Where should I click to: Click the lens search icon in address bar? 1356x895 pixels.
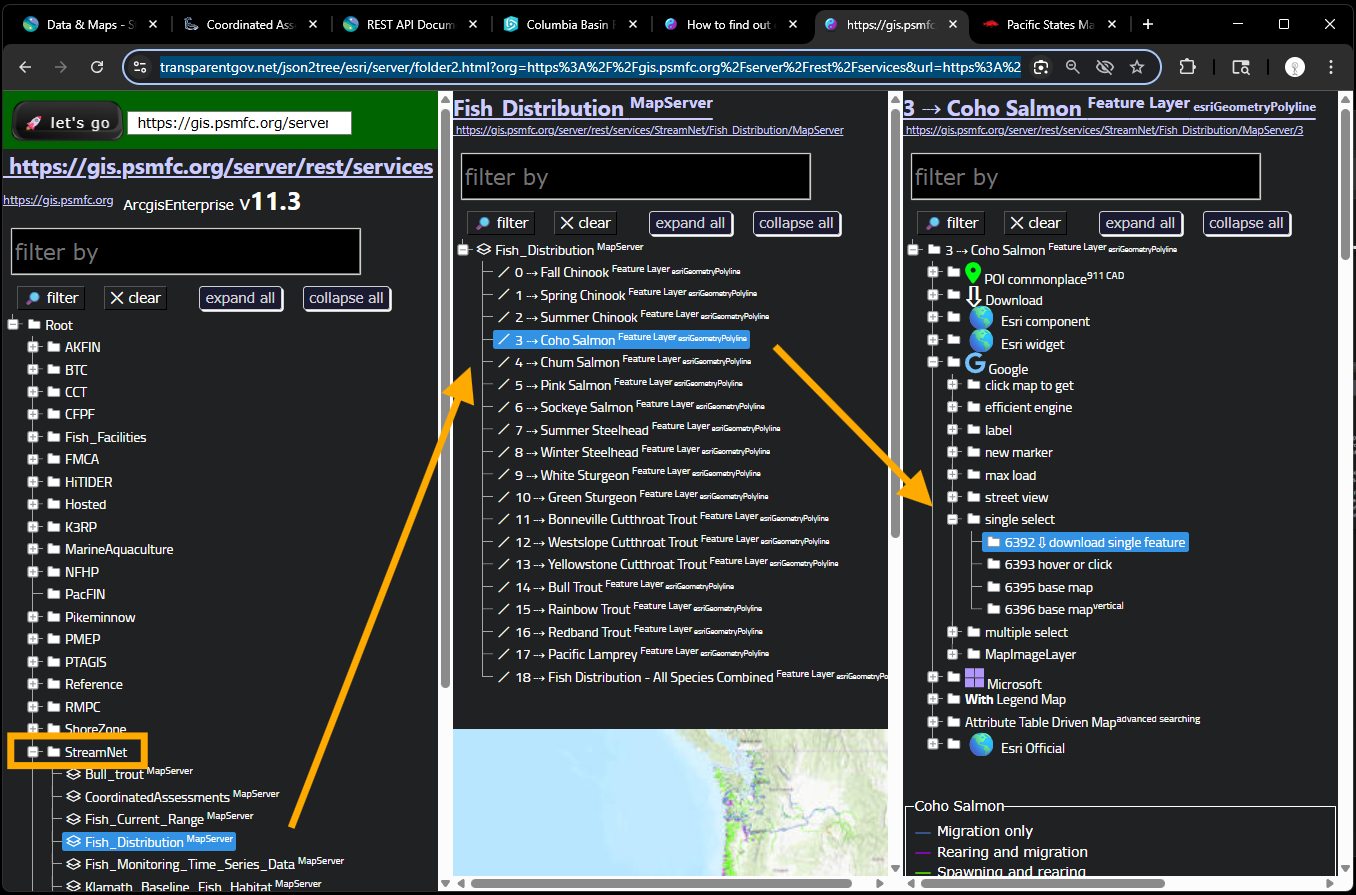click(x=1041, y=67)
